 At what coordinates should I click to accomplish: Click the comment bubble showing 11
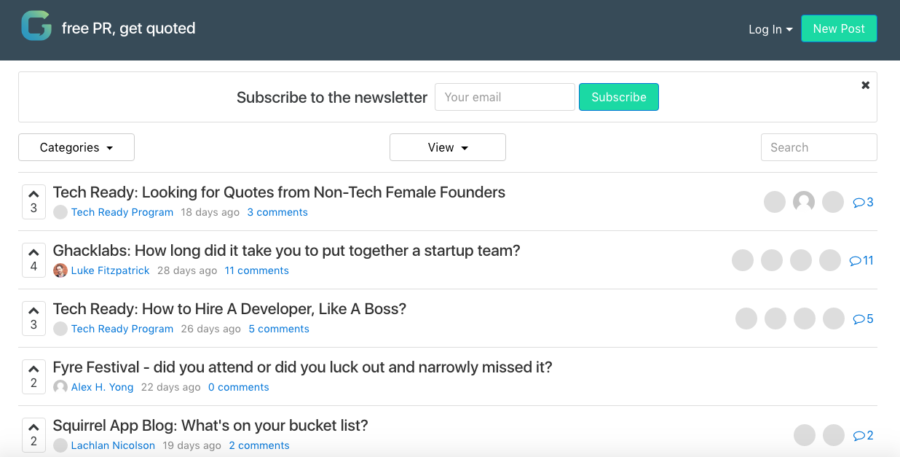861,261
